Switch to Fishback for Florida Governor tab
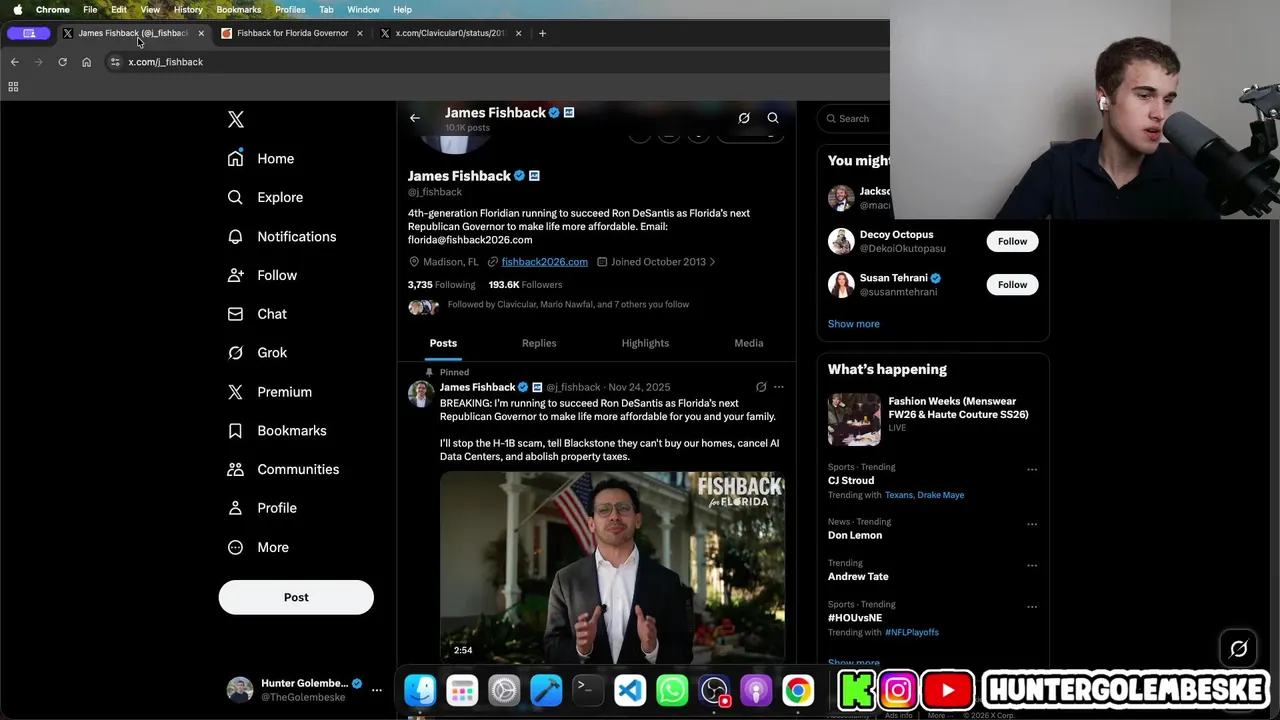Image resolution: width=1280 pixels, height=720 pixels. tap(292, 33)
